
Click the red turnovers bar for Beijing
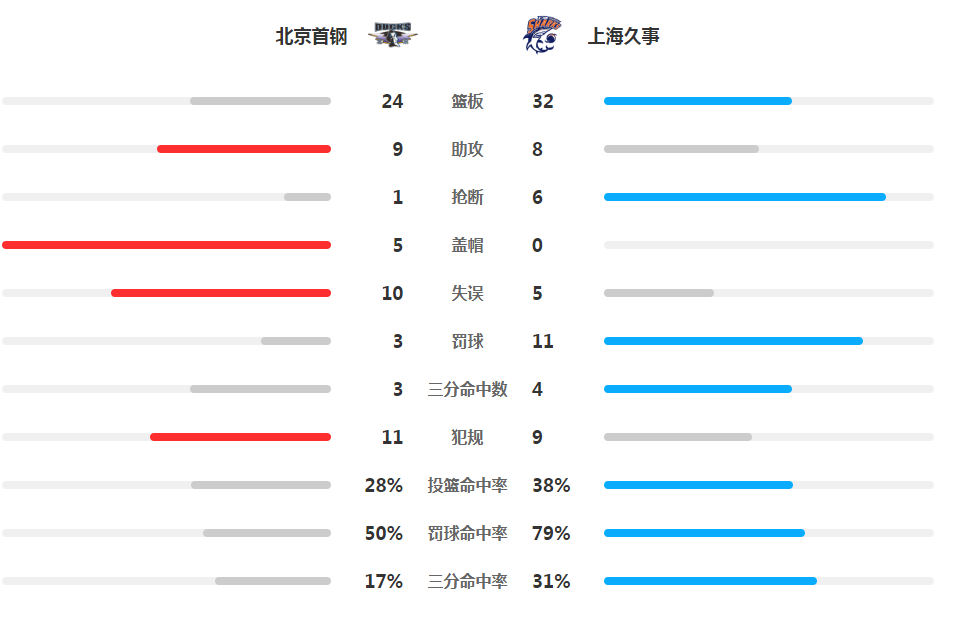pyautogui.click(x=221, y=293)
